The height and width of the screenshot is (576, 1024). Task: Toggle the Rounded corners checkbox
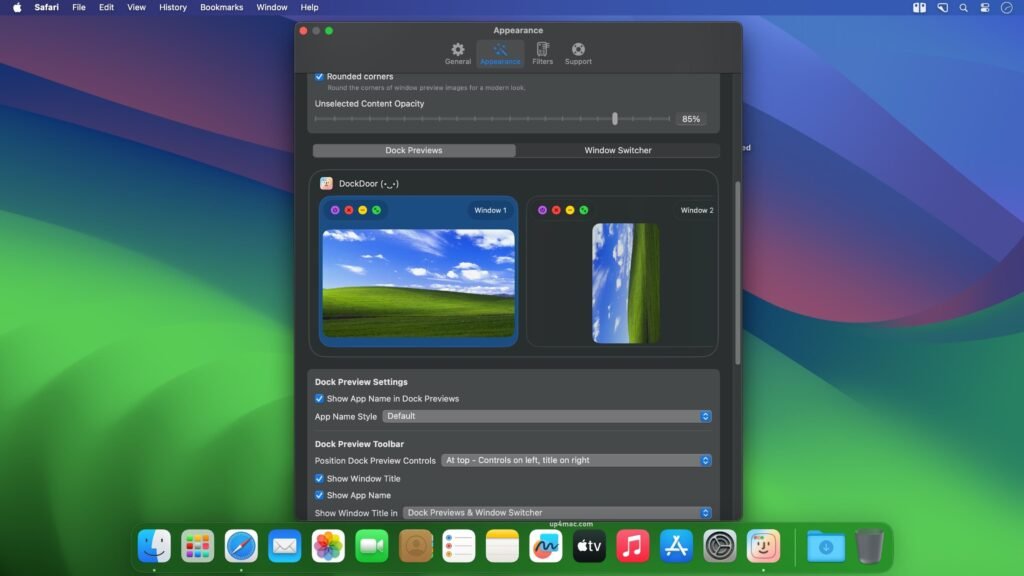click(x=321, y=76)
